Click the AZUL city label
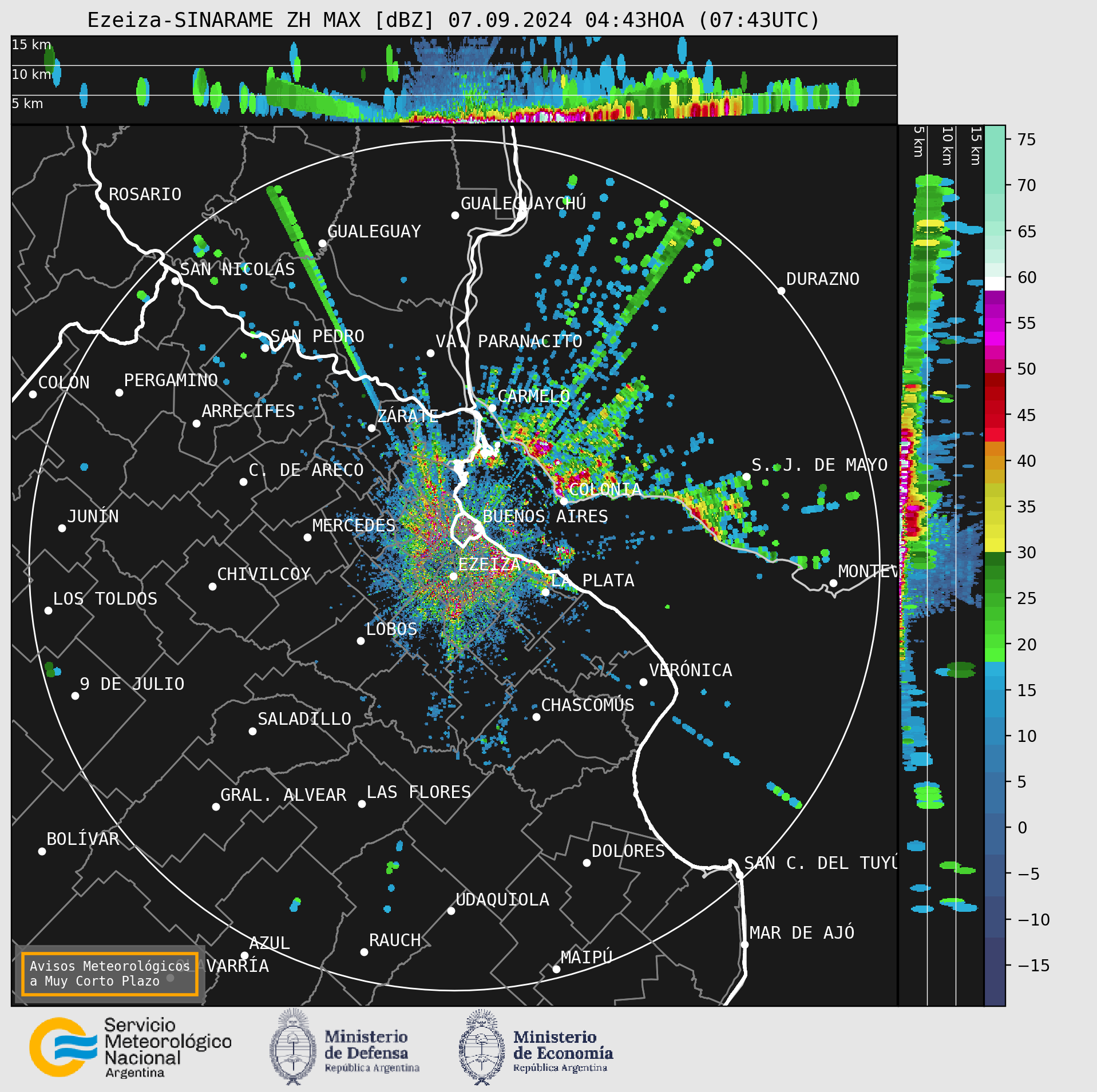 (x=270, y=943)
